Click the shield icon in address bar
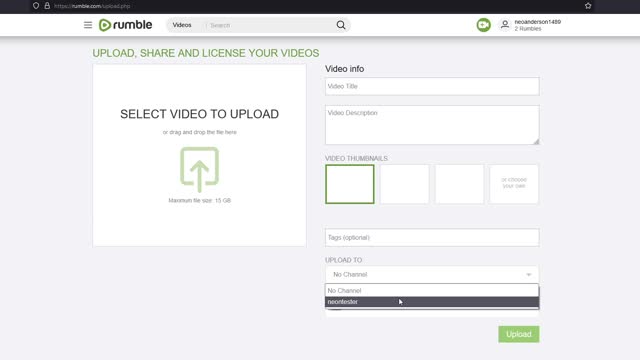 36,6
